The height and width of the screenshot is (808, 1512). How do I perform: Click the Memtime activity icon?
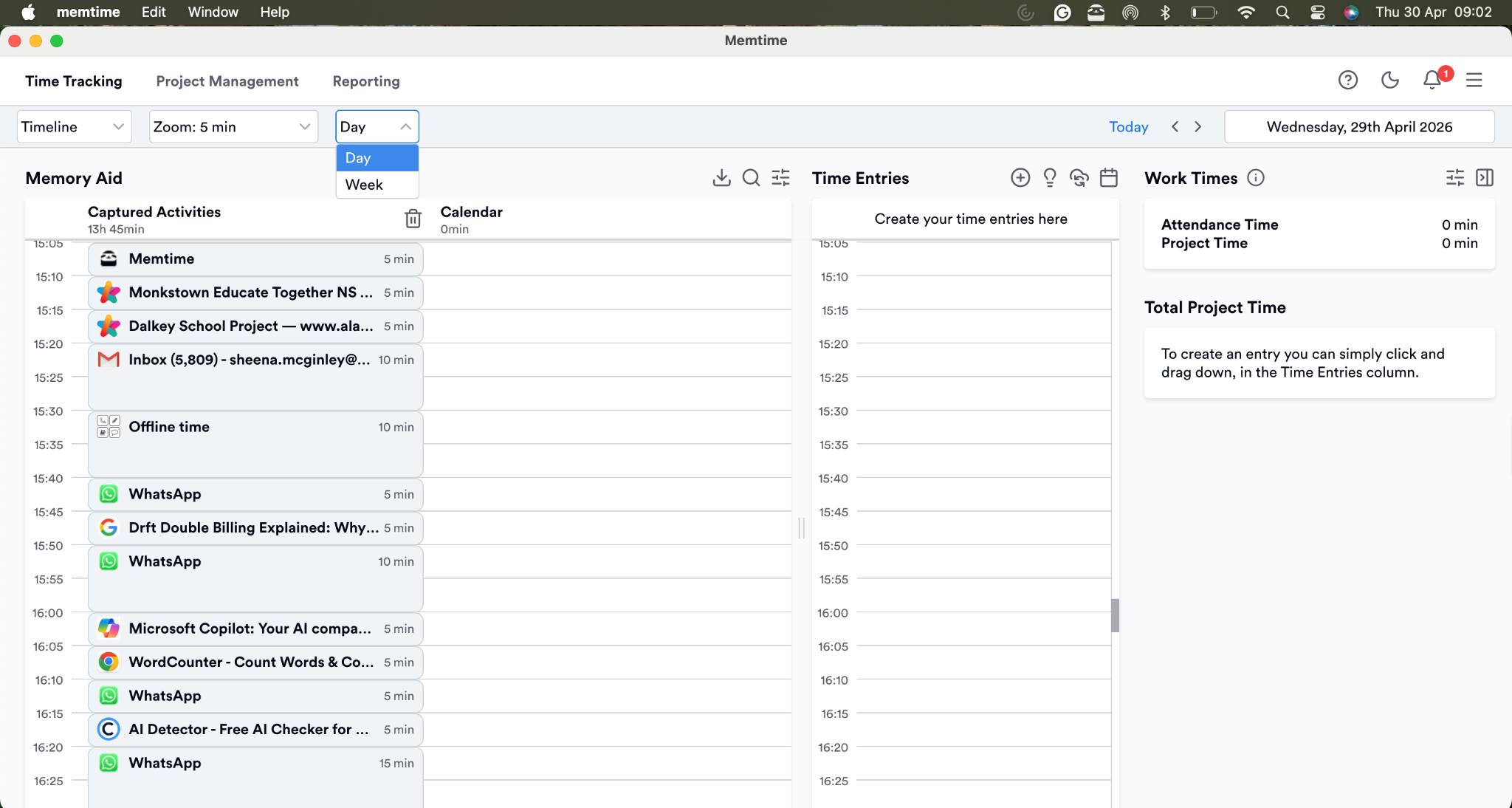[x=109, y=259]
